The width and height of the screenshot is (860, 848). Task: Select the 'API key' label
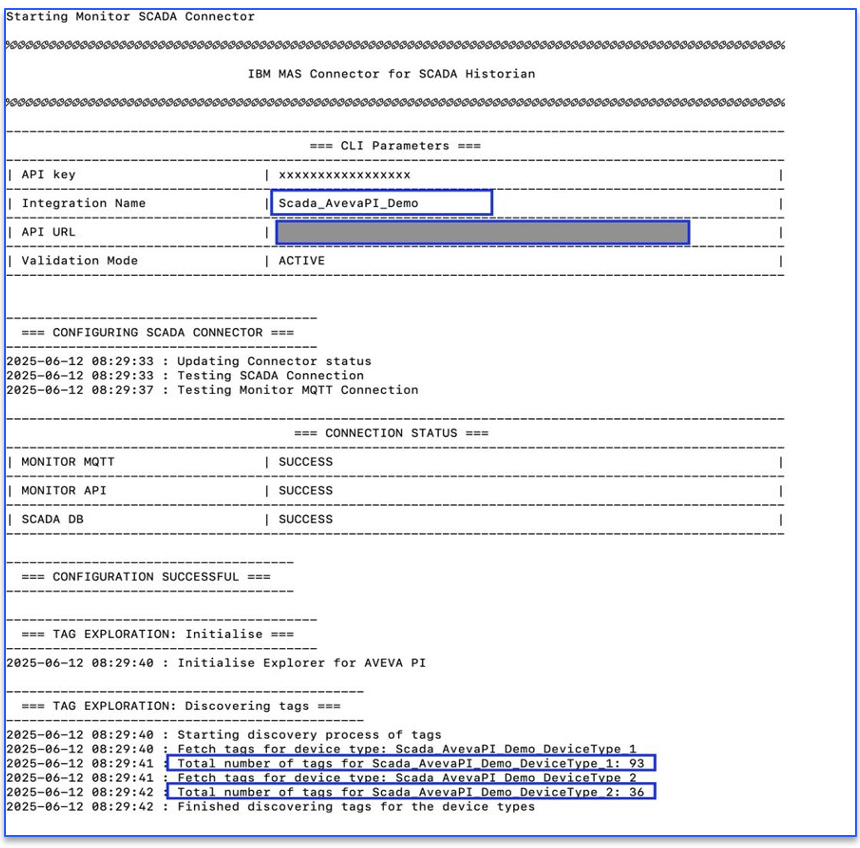[x=48, y=174]
